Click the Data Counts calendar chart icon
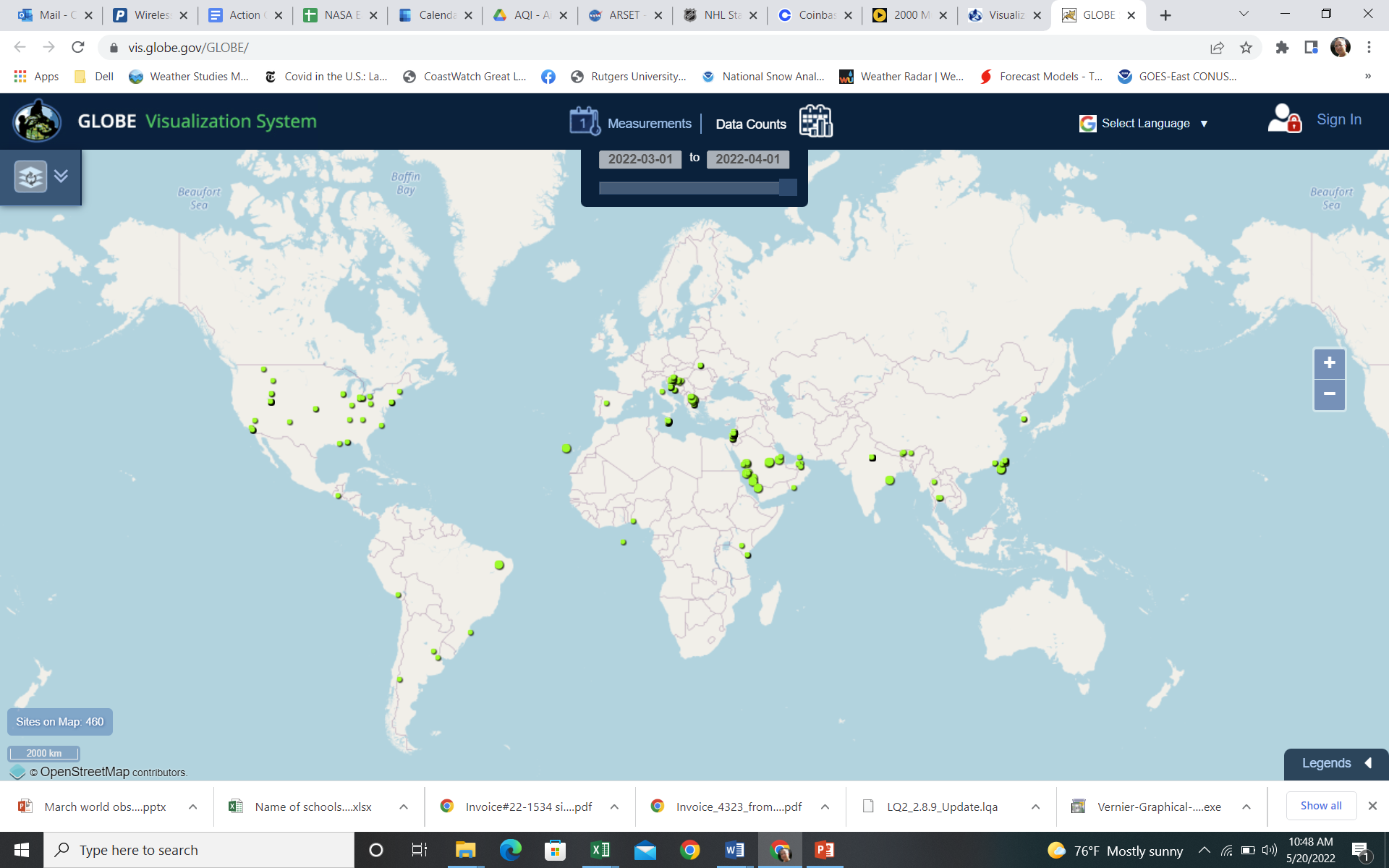The width and height of the screenshot is (1389, 868). (816, 122)
